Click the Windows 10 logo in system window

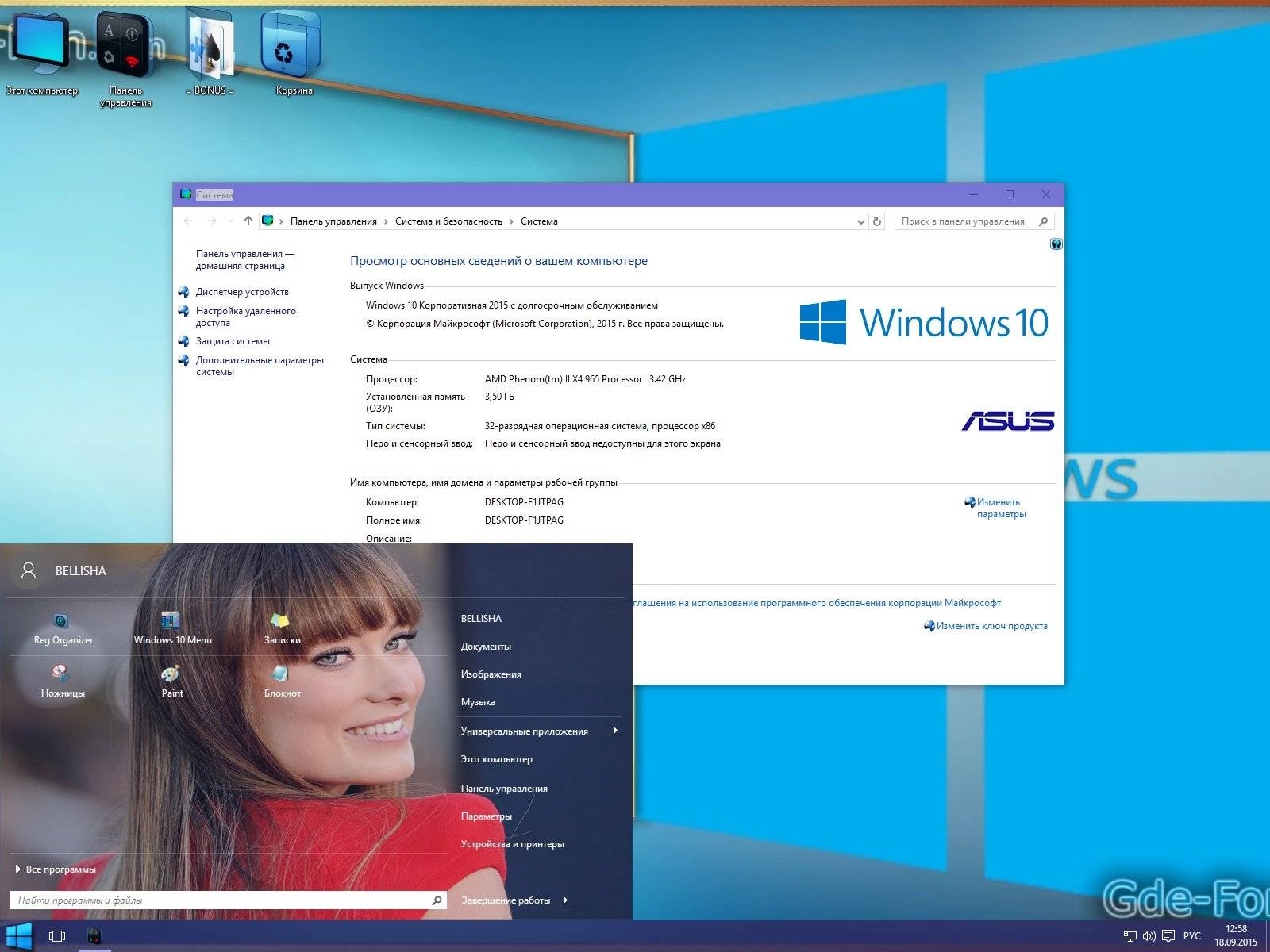tap(924, 322)
